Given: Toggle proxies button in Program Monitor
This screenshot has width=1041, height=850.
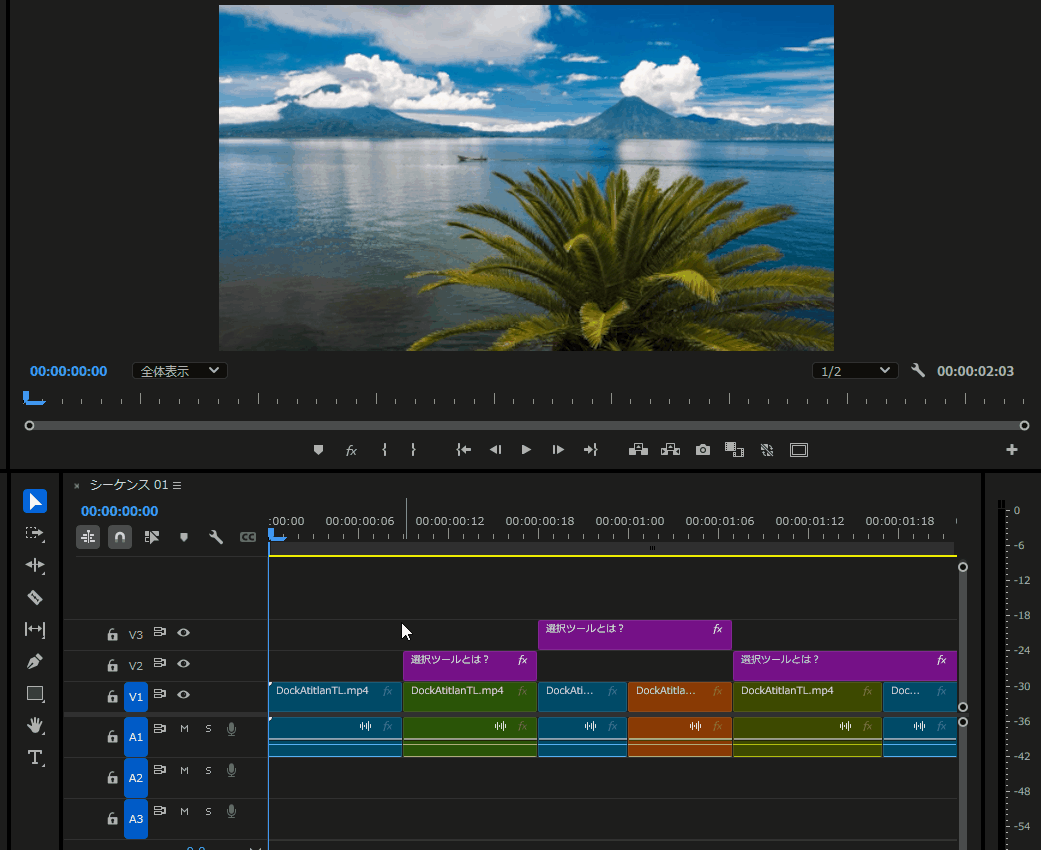Looking at the screenshot, I should click(x=767, y=450).
